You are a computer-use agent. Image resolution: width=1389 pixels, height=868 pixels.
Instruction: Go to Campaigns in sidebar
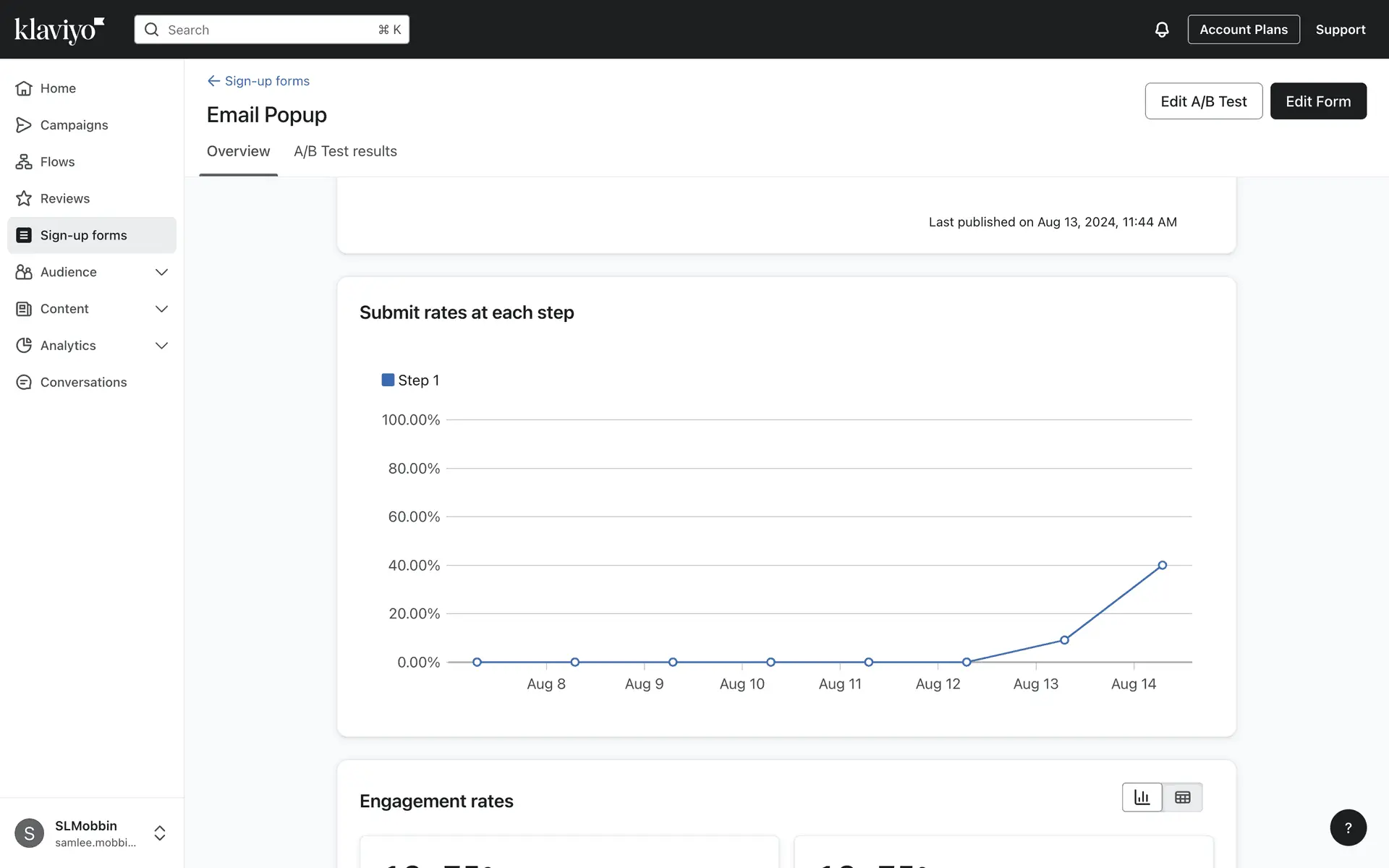pos(74,125)
